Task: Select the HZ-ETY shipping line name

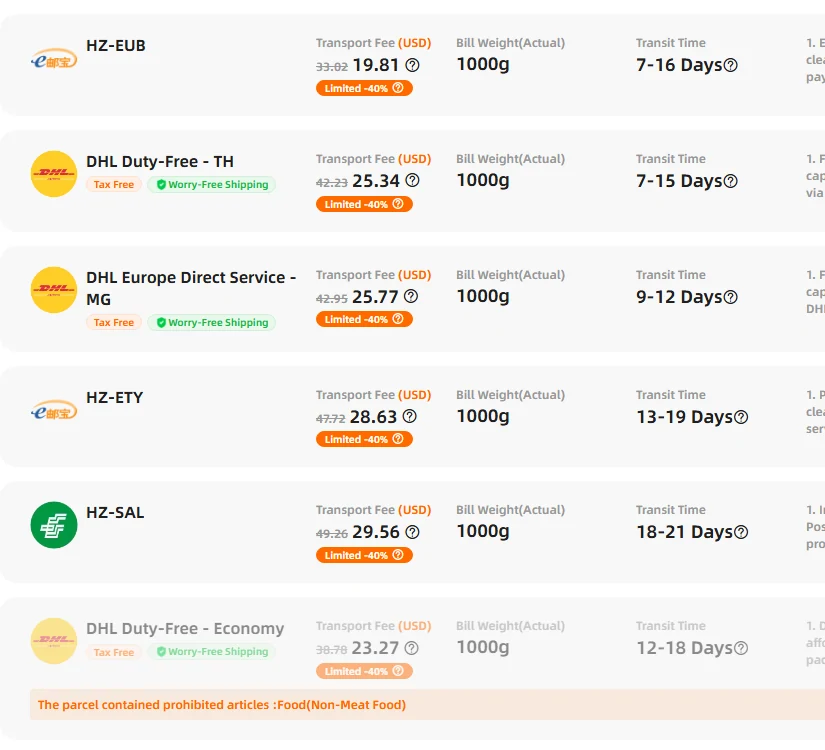Action: 115,397
